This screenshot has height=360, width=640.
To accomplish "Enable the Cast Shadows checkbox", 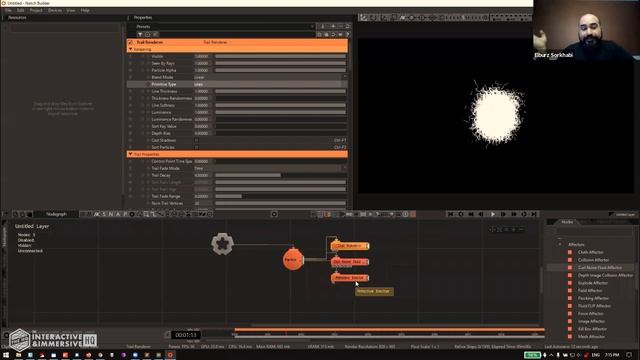I will 197,140.
